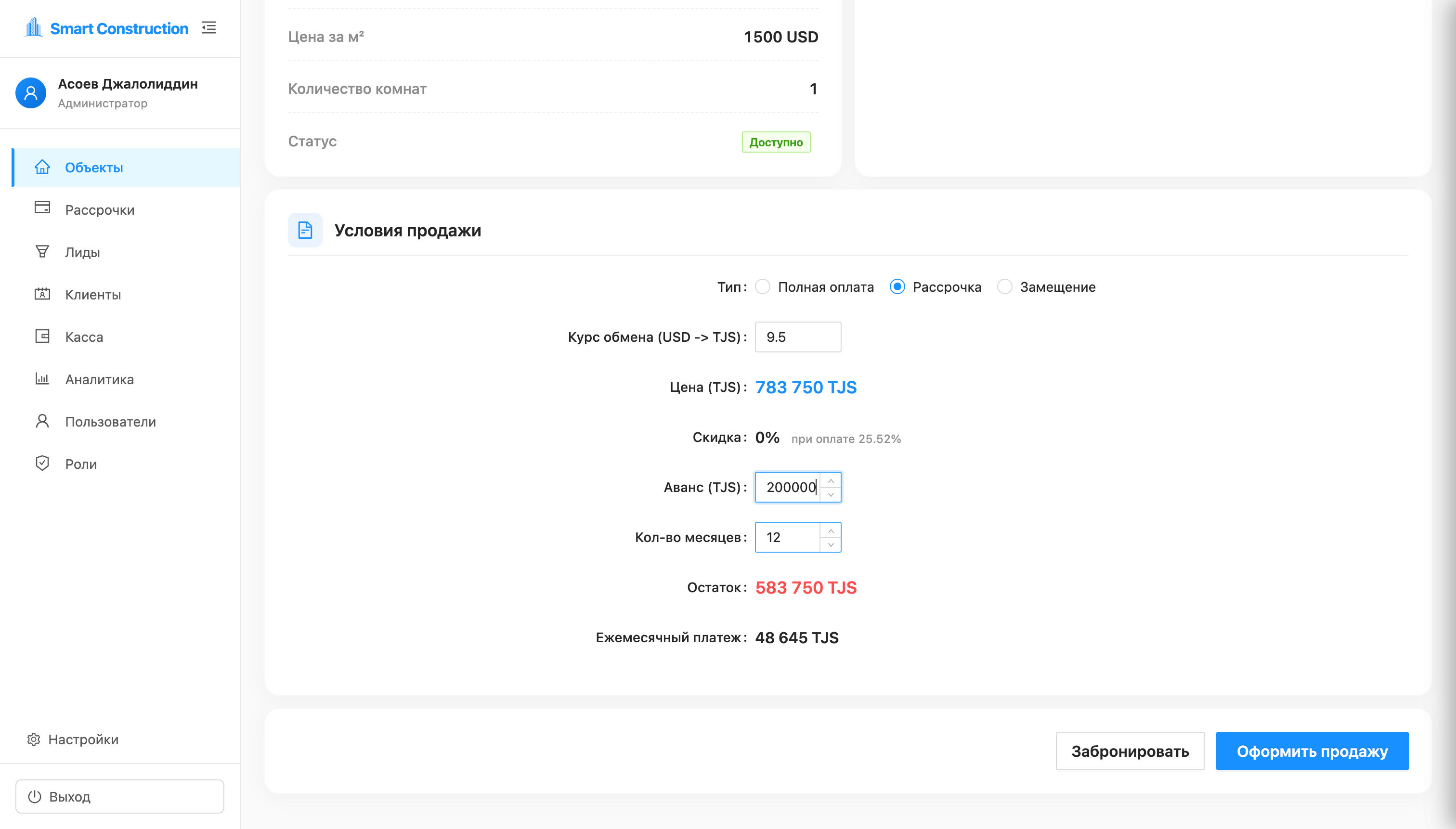The height and width of the screenshot is (829, 1456).
Task: Click the power icon in the Выход button
Action: pyautogui.click(x=35, y=796)
